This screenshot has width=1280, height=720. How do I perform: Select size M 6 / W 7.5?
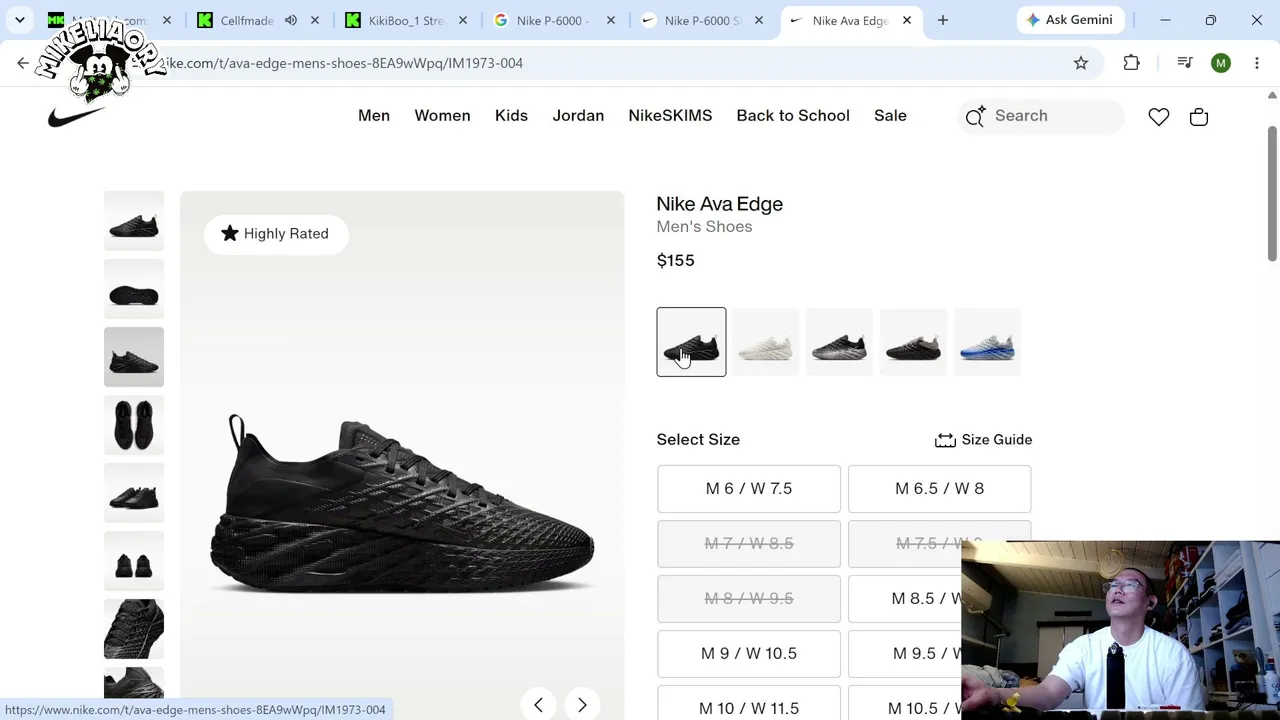click(749, 488)
